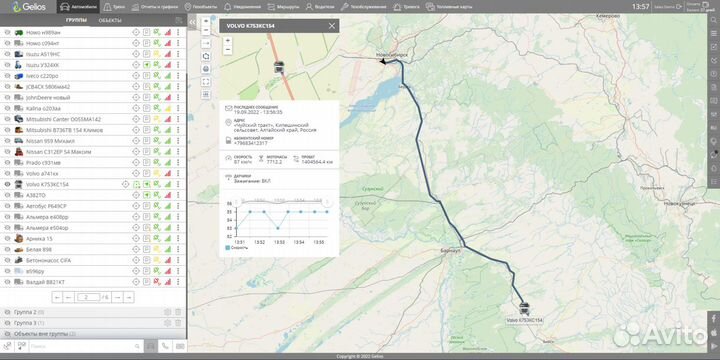Click the phone icon in bottom toolbar
This screenshot has width=720, height=360.
[165, 346]
